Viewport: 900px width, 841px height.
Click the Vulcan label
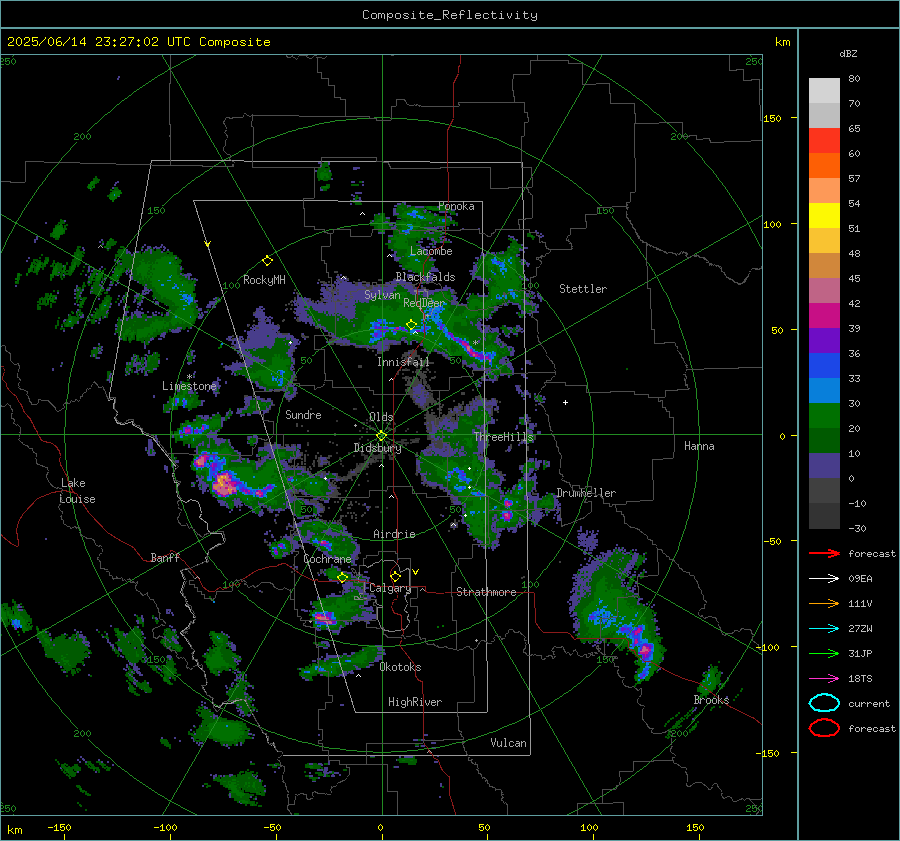coord(509,743)
